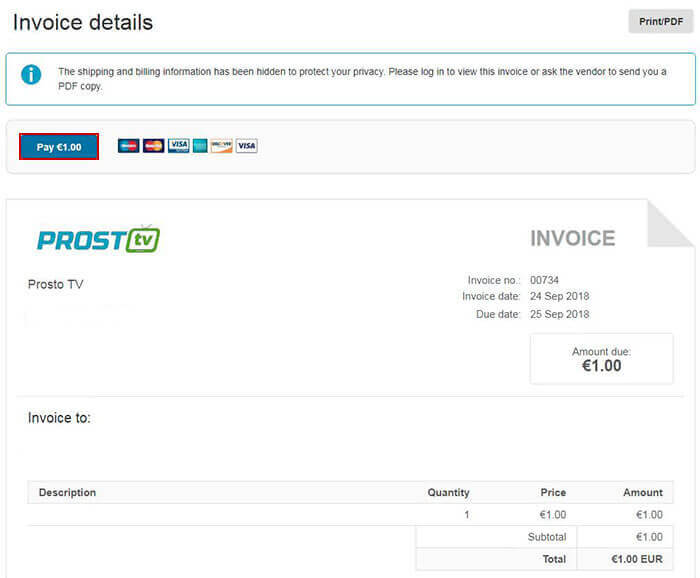Select the invoice number 00734
Viewport: 700px width, 578px height.
(544, 280)
